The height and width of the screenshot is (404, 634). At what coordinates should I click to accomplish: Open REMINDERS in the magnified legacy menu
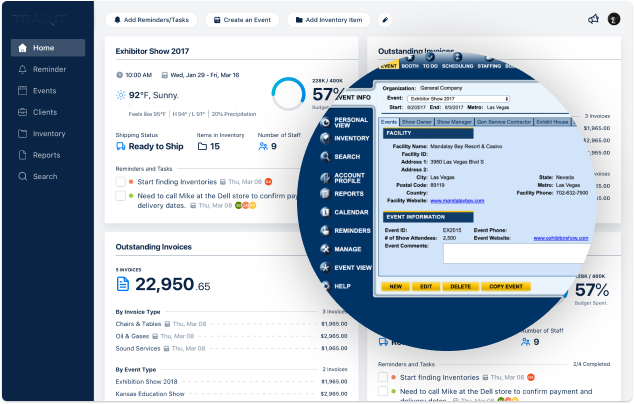click(x=345, y=231)
